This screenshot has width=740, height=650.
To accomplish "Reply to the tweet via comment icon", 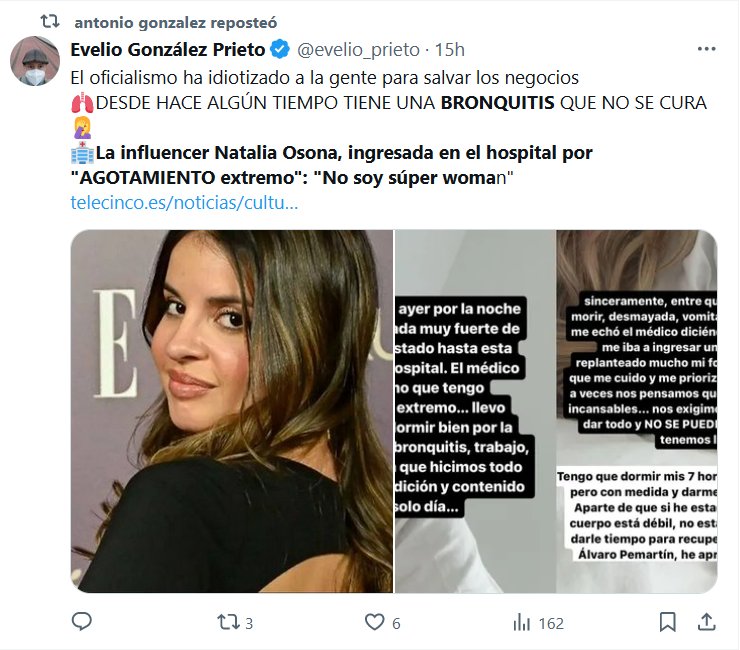I will tap(82, 622).
